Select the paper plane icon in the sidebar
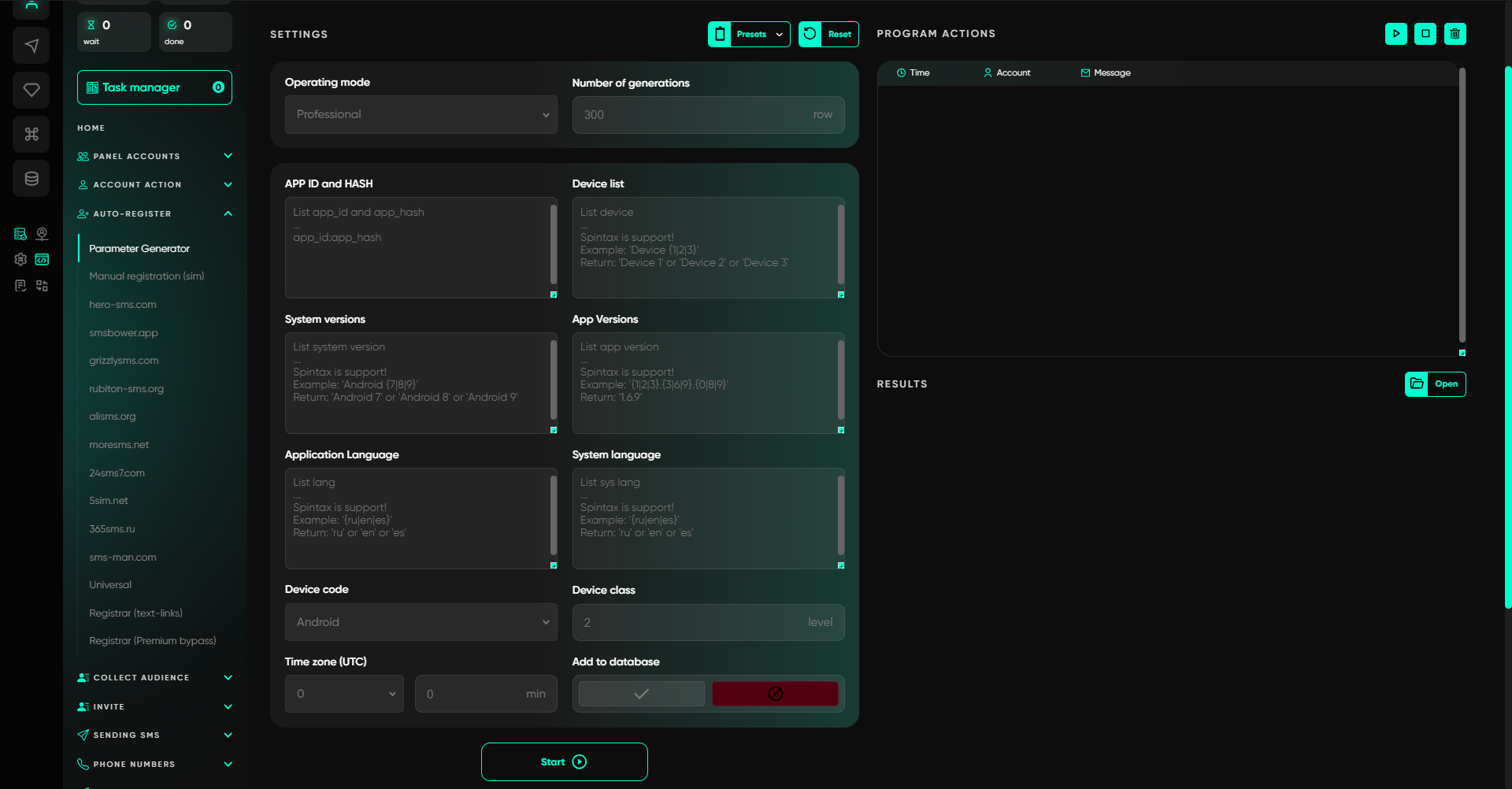The width and height of the screenshot is (1512, 789). [x=31, y=45]
